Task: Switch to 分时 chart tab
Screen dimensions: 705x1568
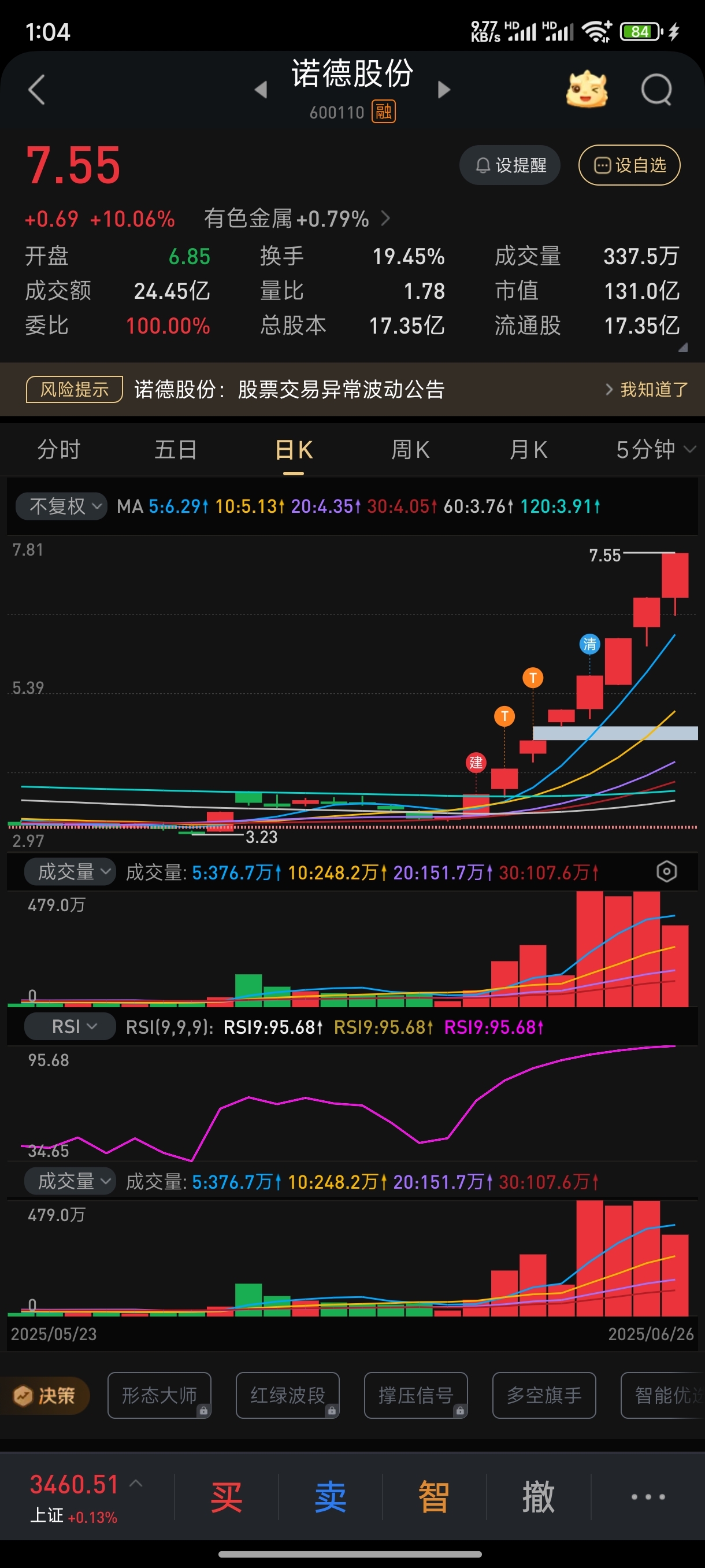Action: pos(58,450)
